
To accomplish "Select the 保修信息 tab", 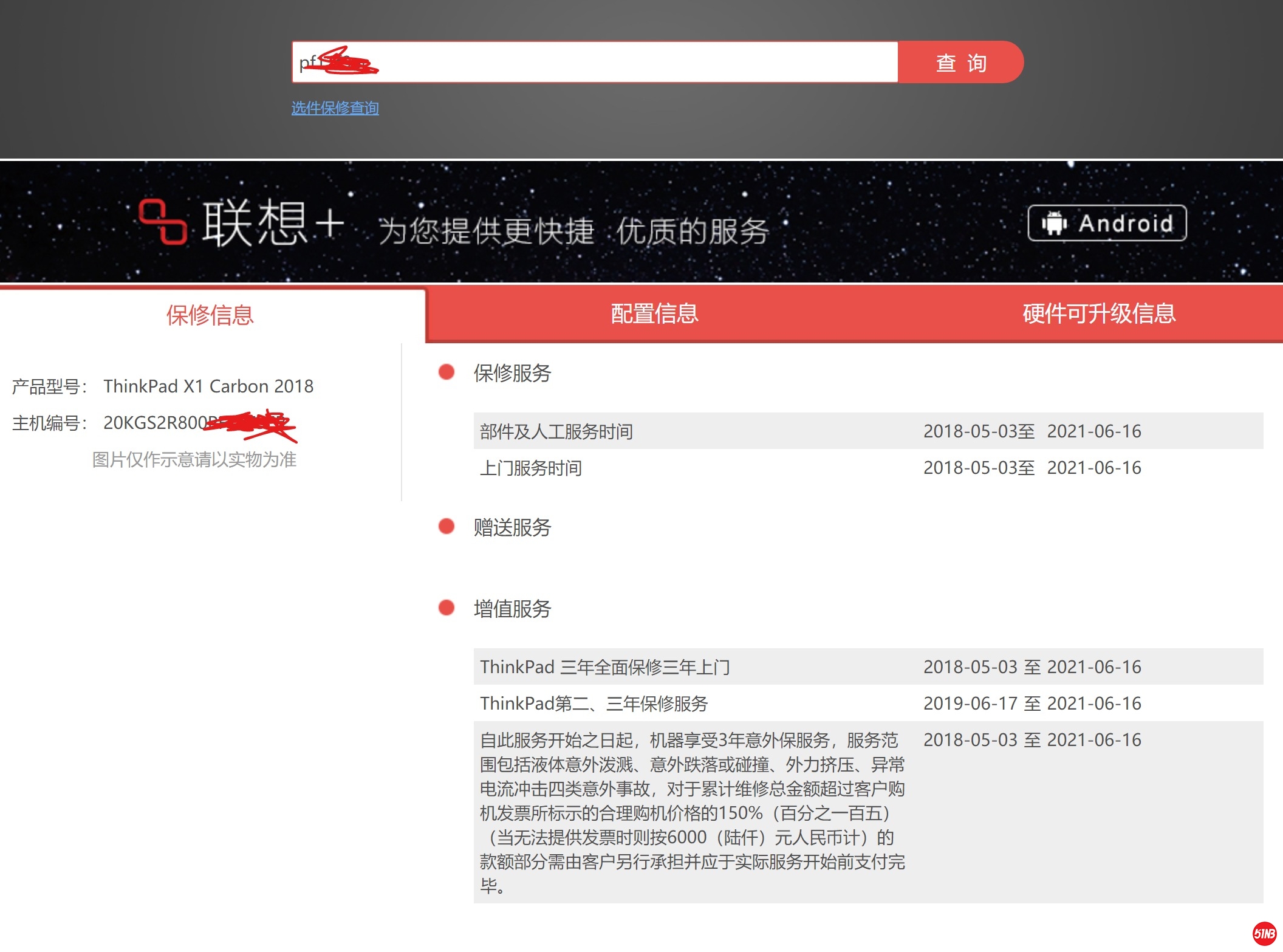I will pos(210,315).
